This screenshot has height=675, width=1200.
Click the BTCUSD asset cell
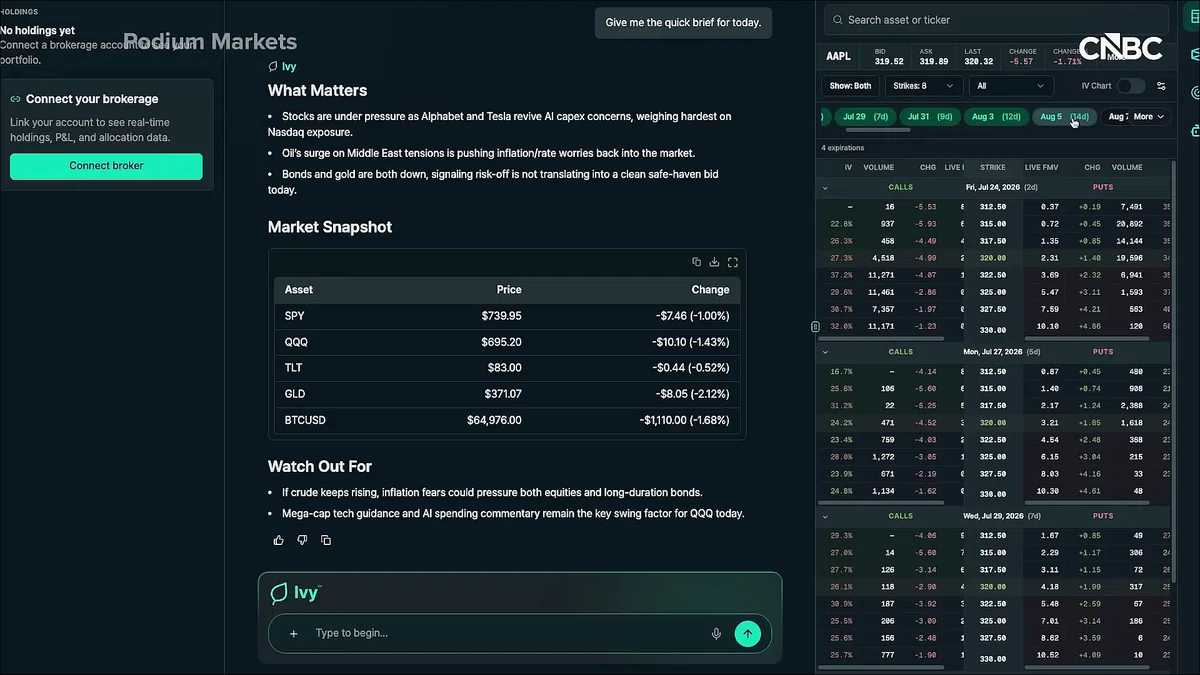pos(305,420)
